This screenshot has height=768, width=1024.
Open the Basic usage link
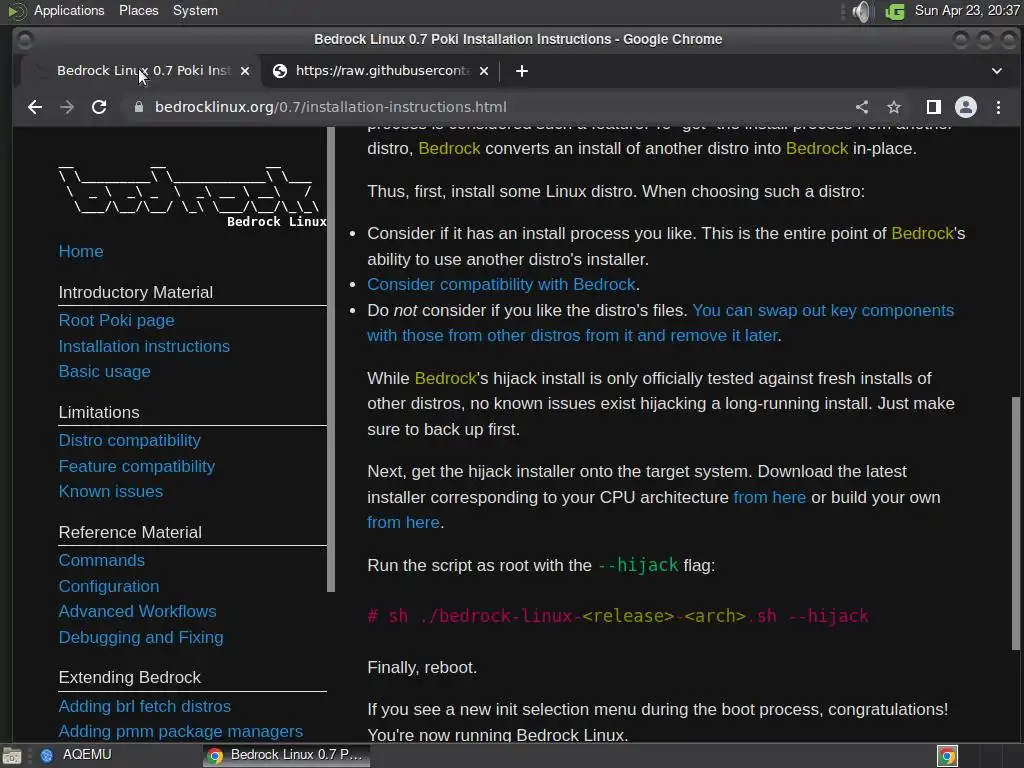pyautogui.click(x=104, y=372)
